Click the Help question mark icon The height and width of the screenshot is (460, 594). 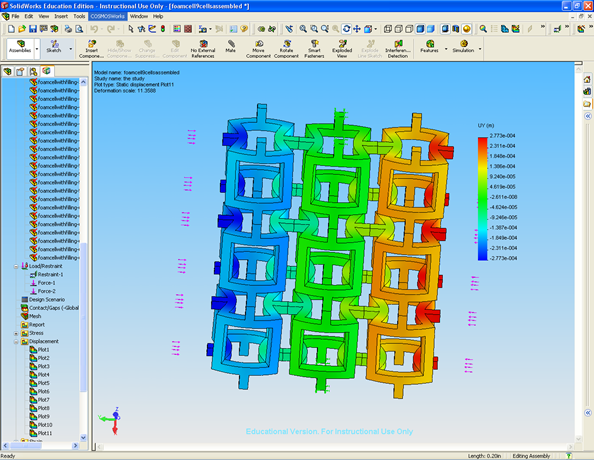point(244,29)
